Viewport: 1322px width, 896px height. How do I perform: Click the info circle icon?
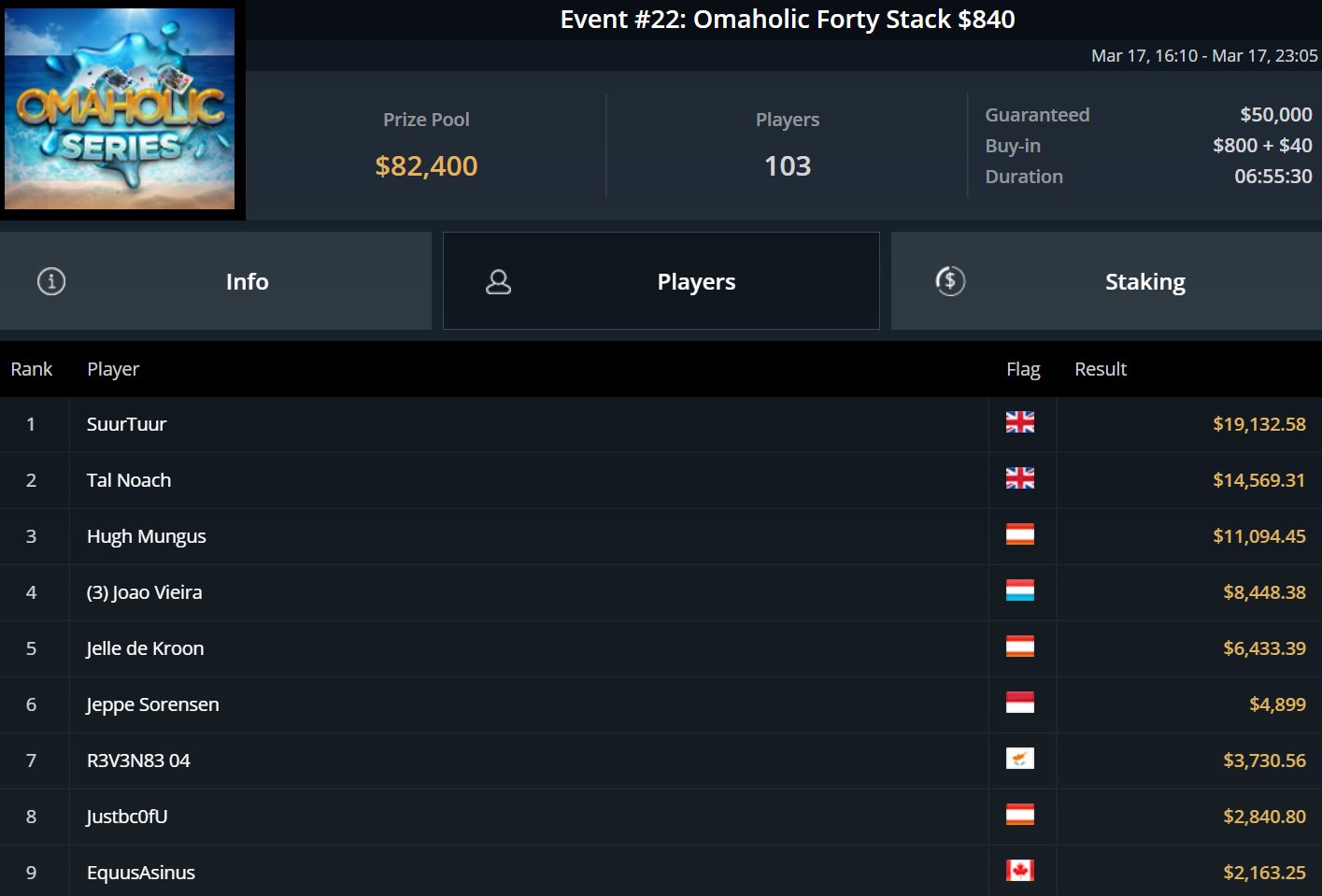[x=51, y=281]
